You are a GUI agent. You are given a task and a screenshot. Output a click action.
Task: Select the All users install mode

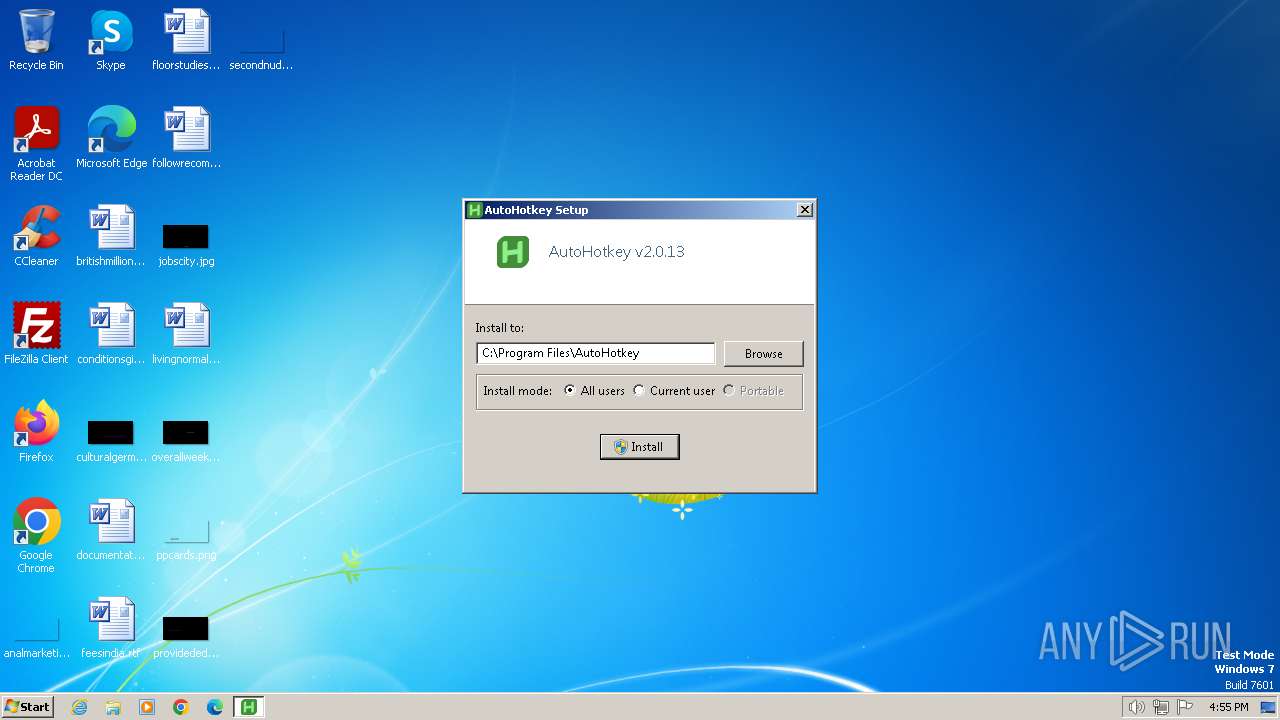coord(594,391)
